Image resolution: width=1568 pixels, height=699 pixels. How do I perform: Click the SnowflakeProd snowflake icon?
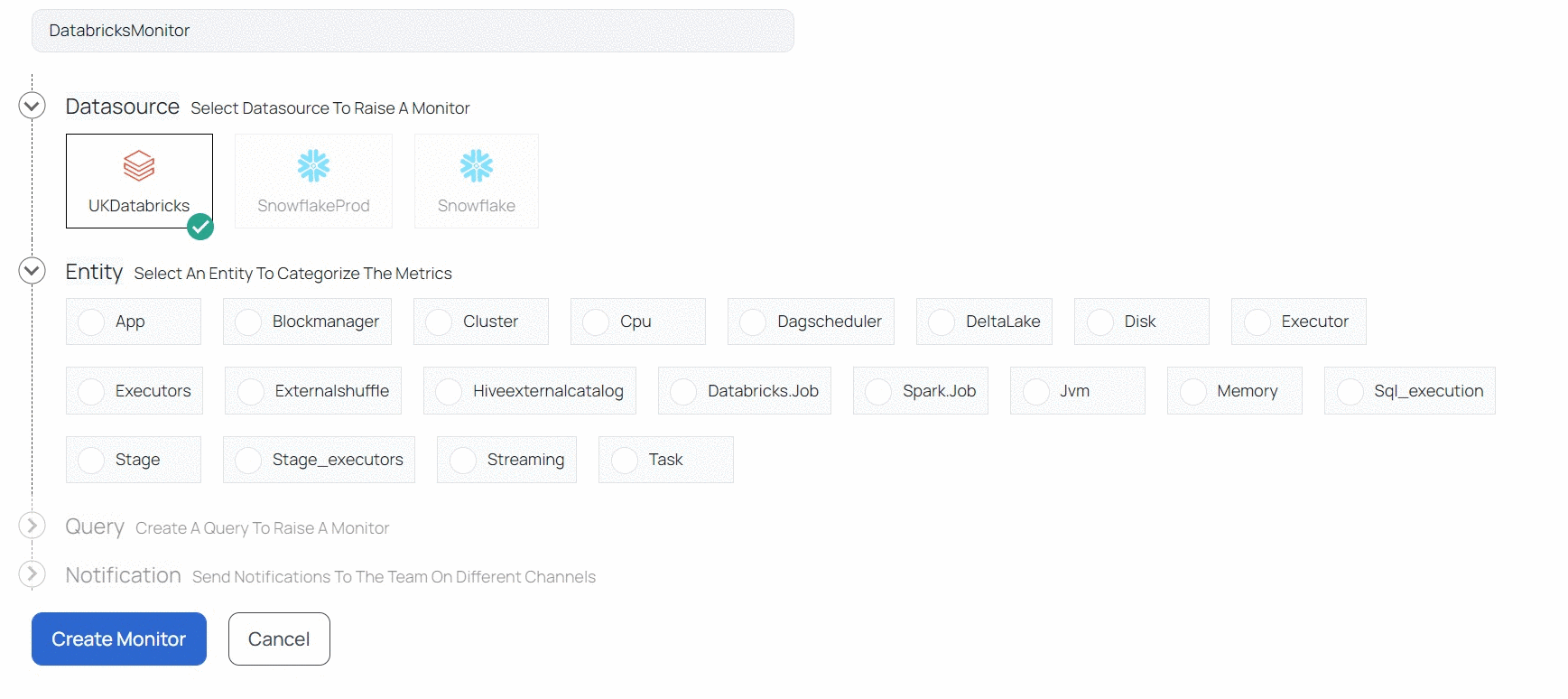coord(313,166)
